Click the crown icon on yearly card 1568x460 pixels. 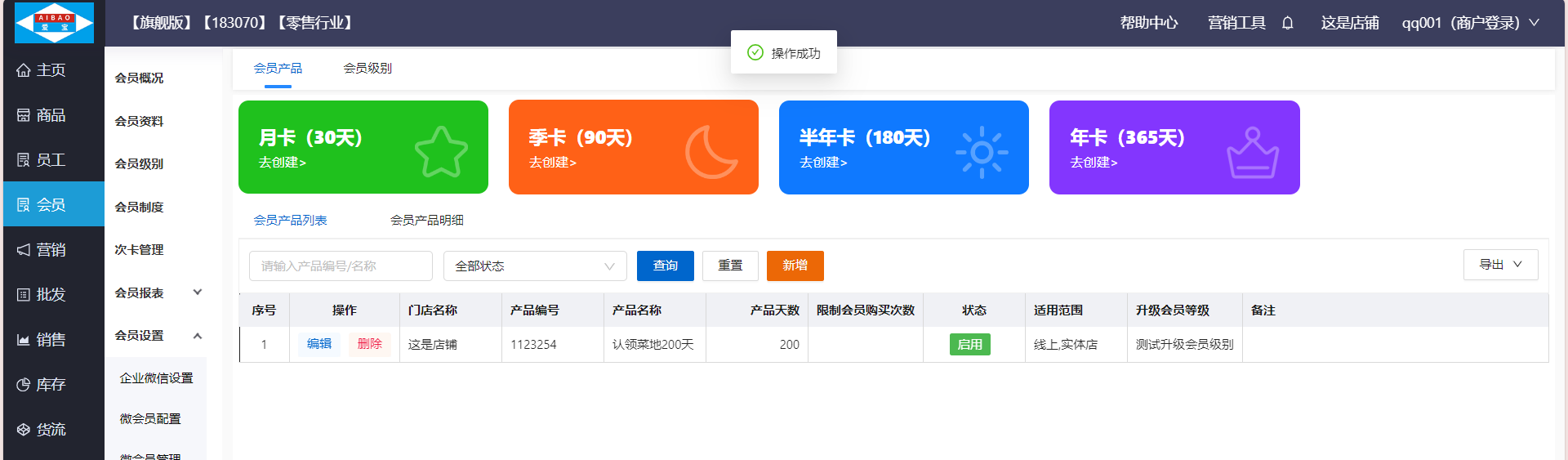(x=1252, y=153)
